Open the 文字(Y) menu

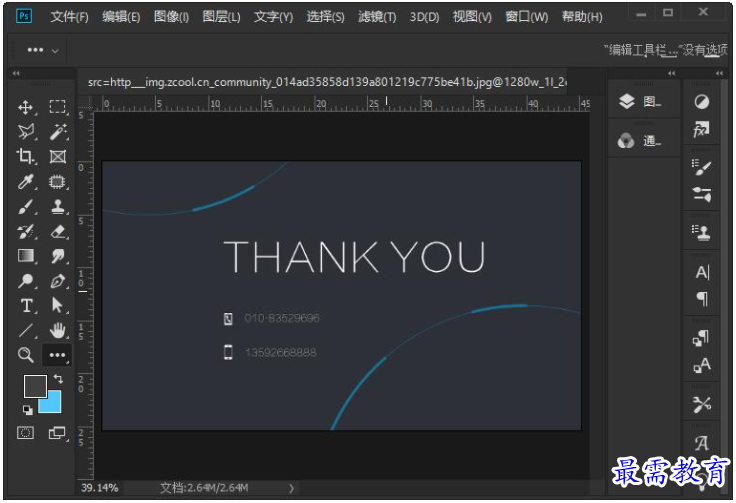(x=273, y=17)
